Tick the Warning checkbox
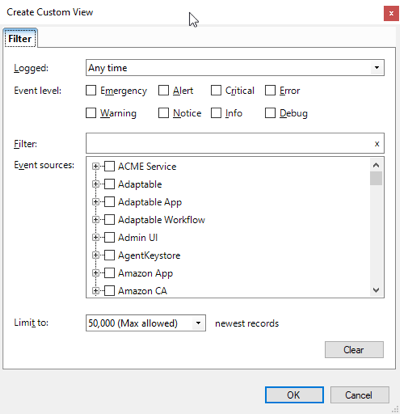This screenshot has height=414, width=400. (91, 113)
